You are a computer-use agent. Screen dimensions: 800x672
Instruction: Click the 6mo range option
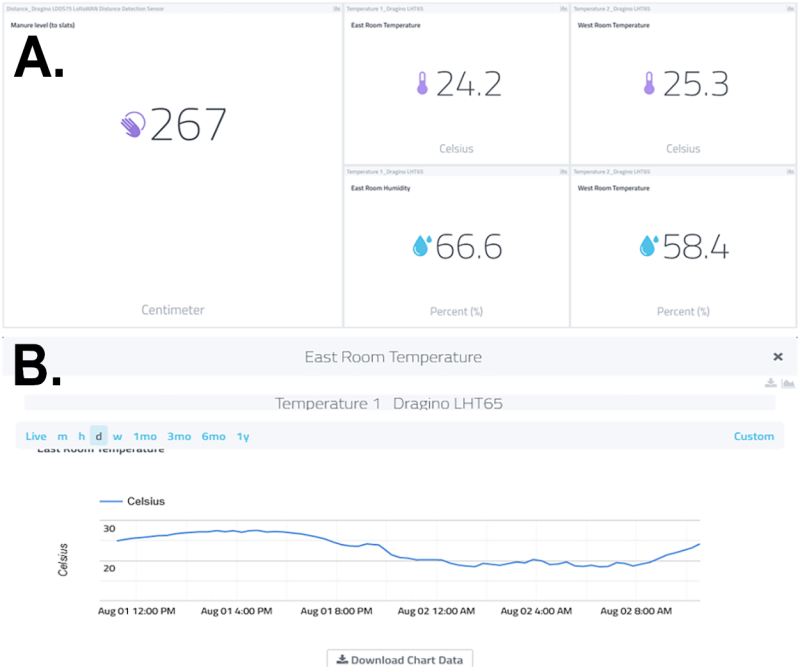pos(212,436)
